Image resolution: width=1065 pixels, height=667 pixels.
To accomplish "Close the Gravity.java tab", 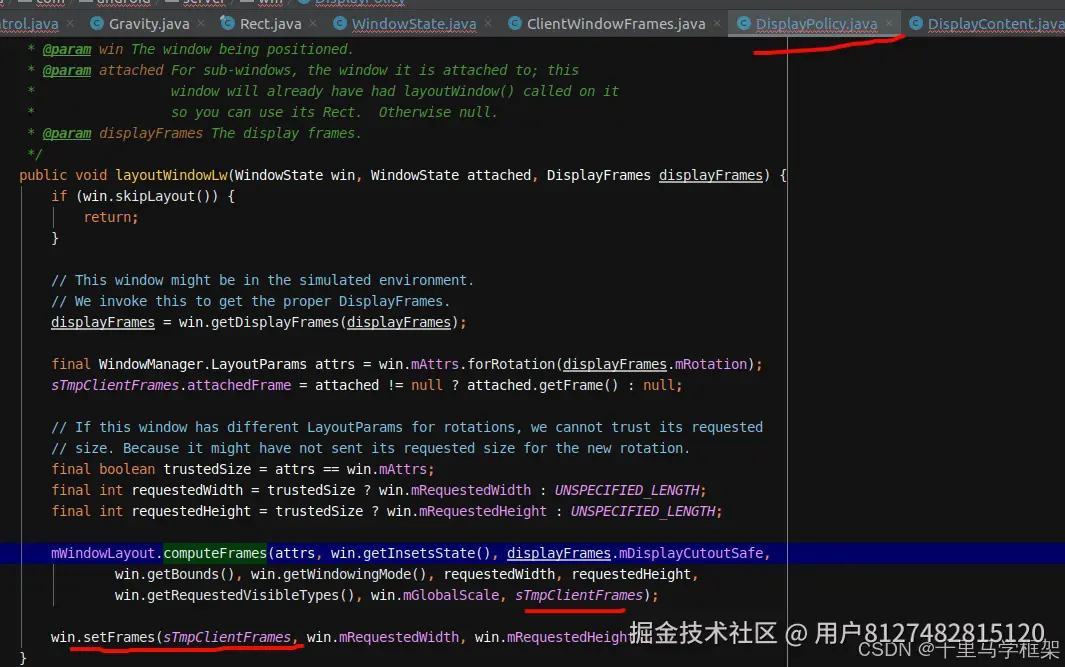I will click(201, 24).
